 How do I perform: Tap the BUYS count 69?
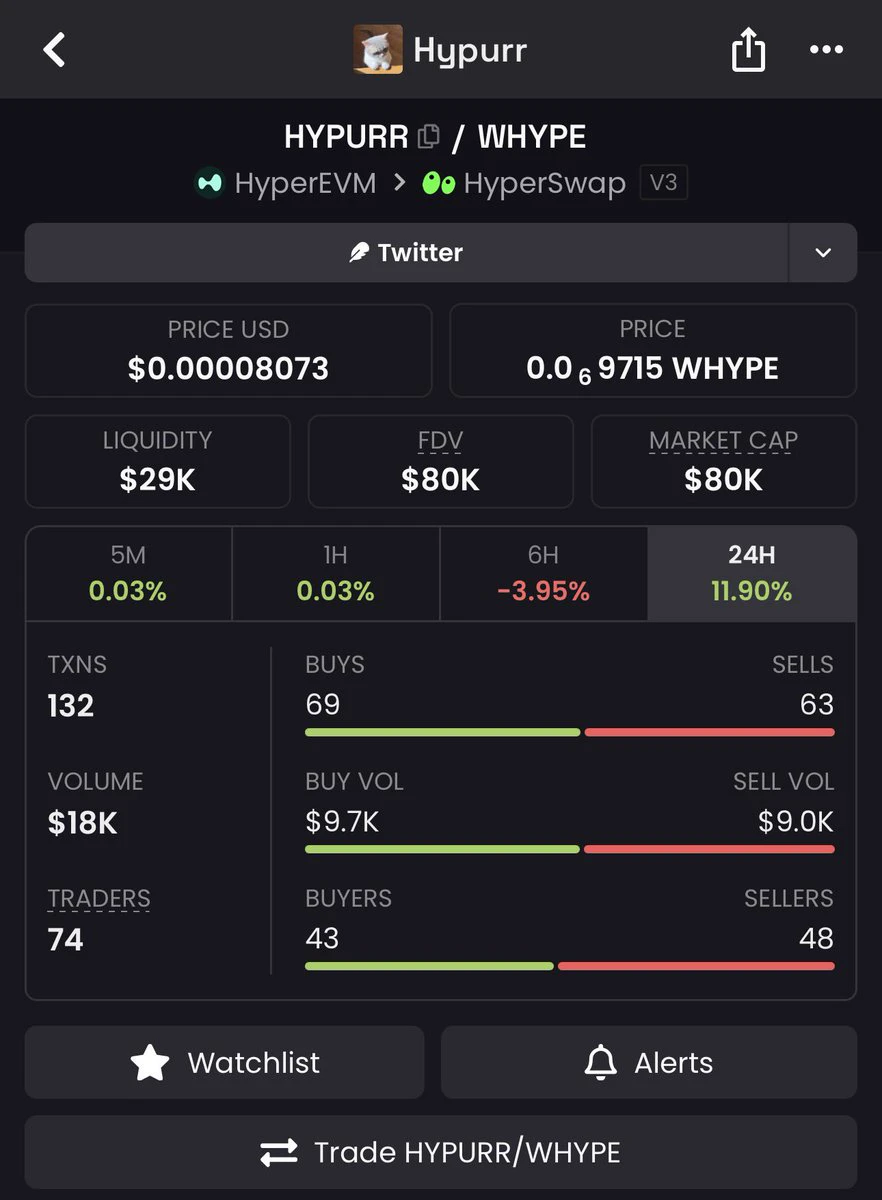tap(323, 705)
